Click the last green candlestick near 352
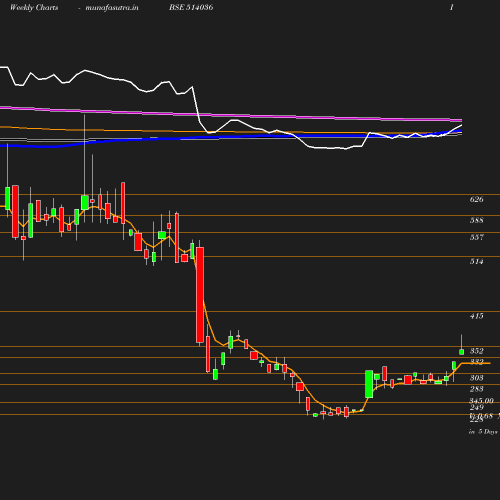The image size is (500, 500). 462,352
